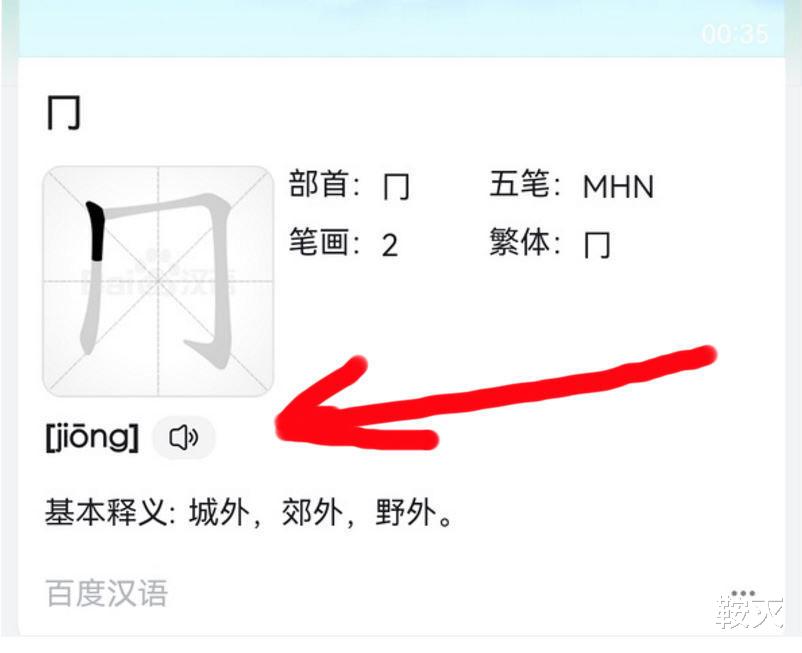Click the 笔画 label
802x653 pixels.
point(319,242)
